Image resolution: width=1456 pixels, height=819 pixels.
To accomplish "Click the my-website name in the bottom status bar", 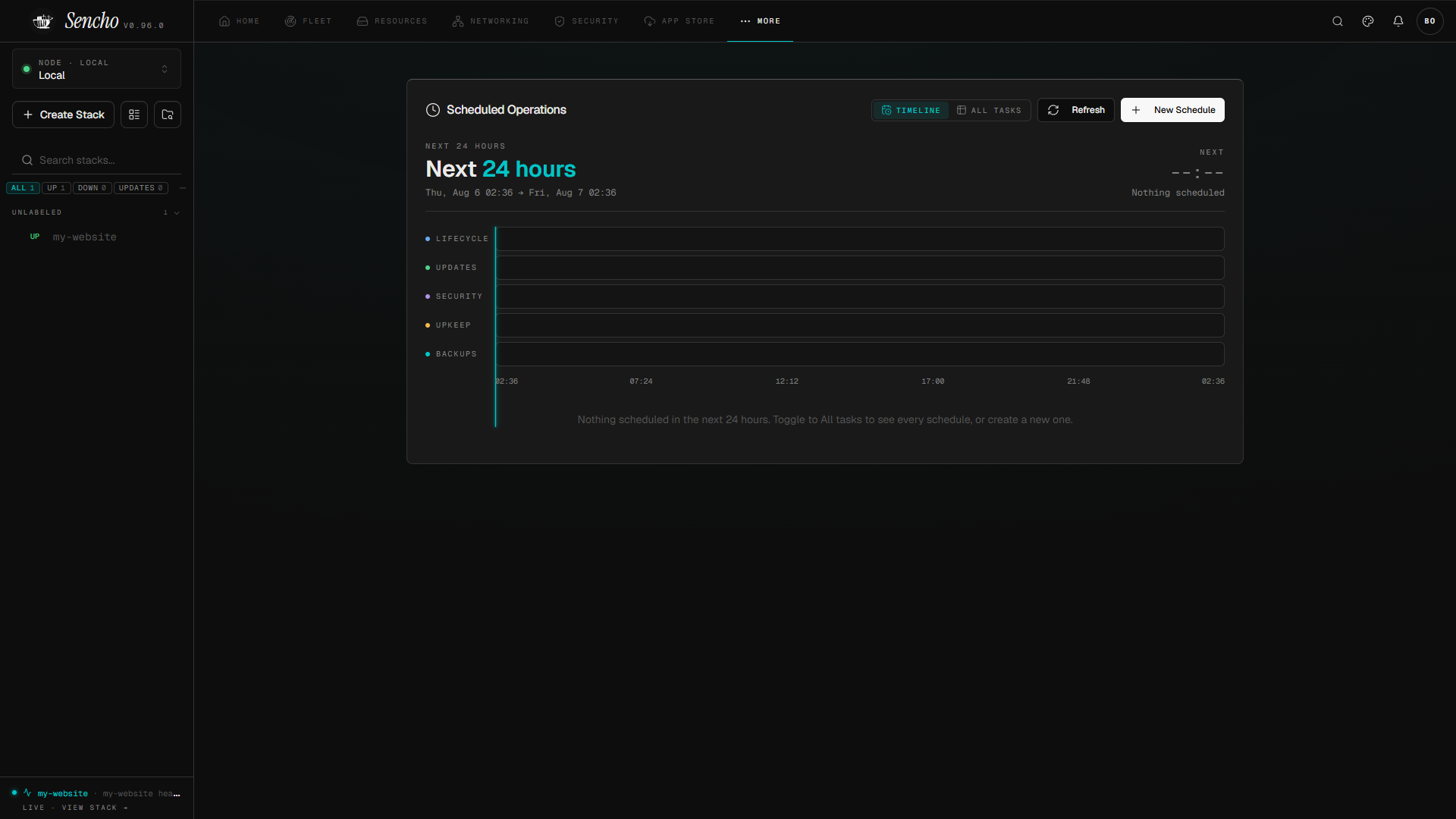I will pyautogui.click(x=63, y=794).
